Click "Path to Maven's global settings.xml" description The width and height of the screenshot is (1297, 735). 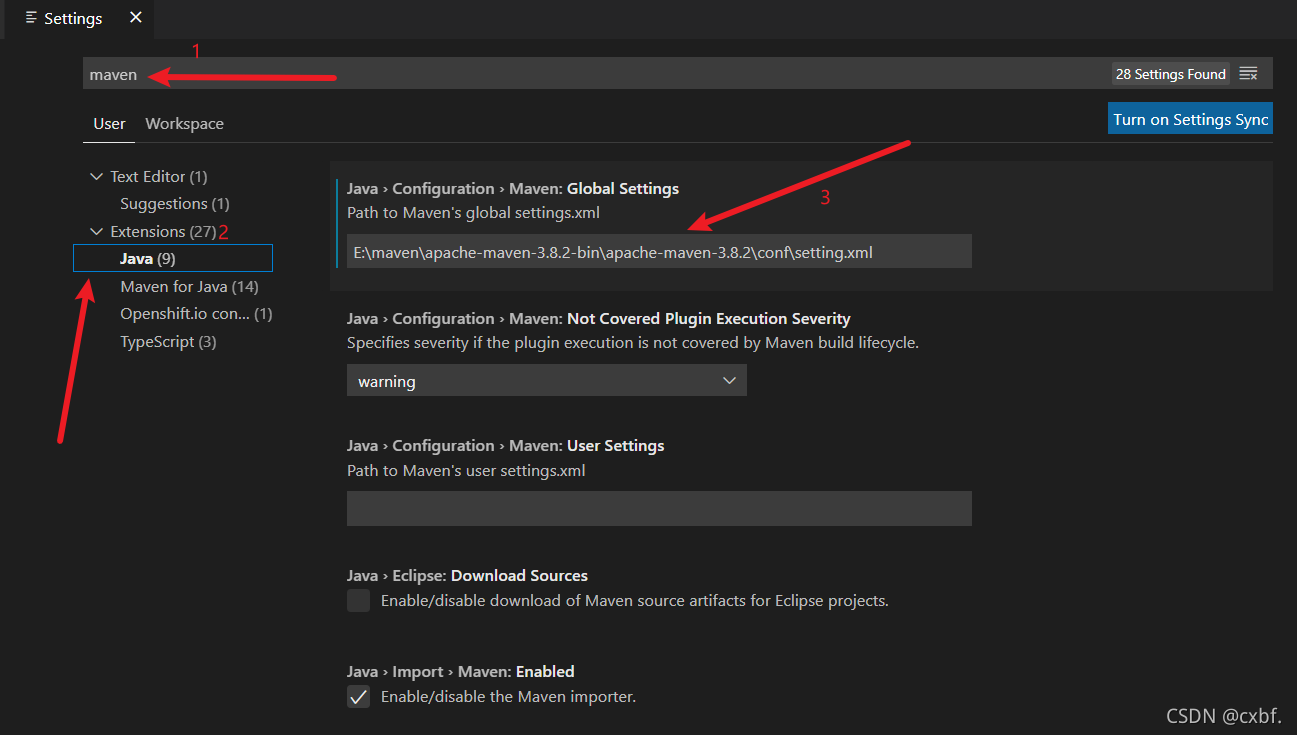pyautogui.click(x=473, y=213)
